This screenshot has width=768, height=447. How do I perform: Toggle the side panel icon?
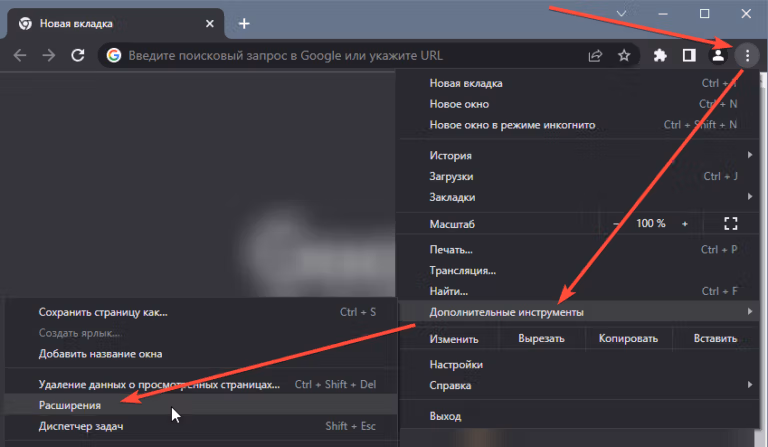click(689, 55)
